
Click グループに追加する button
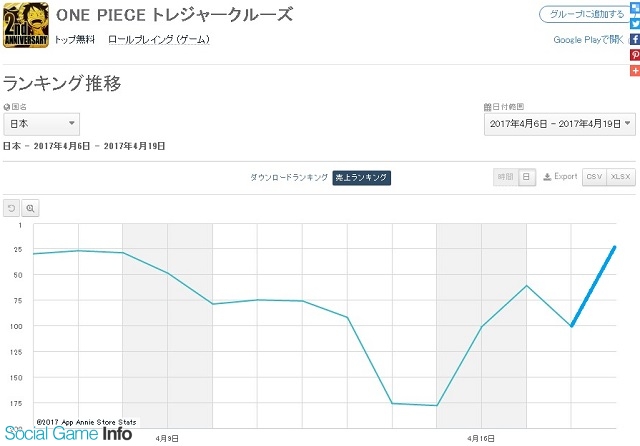coord(587,14)
